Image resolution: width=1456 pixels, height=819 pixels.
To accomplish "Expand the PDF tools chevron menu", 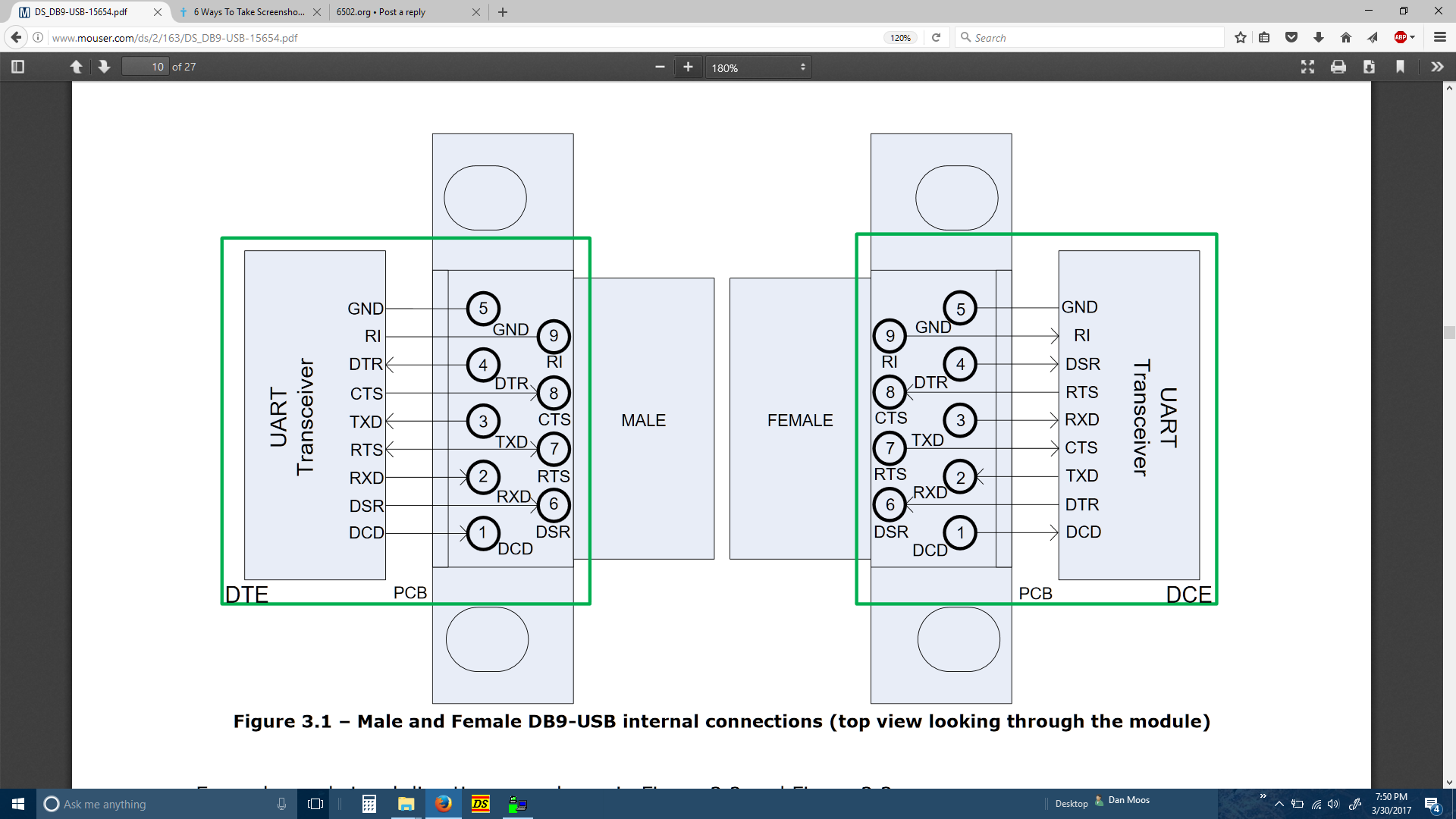I will (1437, 67).
